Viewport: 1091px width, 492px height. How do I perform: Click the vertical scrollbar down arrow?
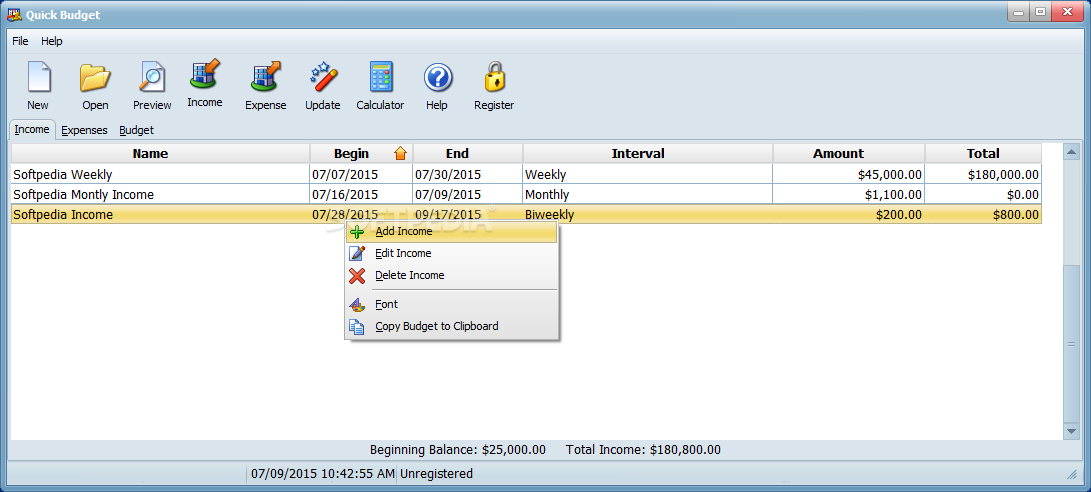point(1072,432)
